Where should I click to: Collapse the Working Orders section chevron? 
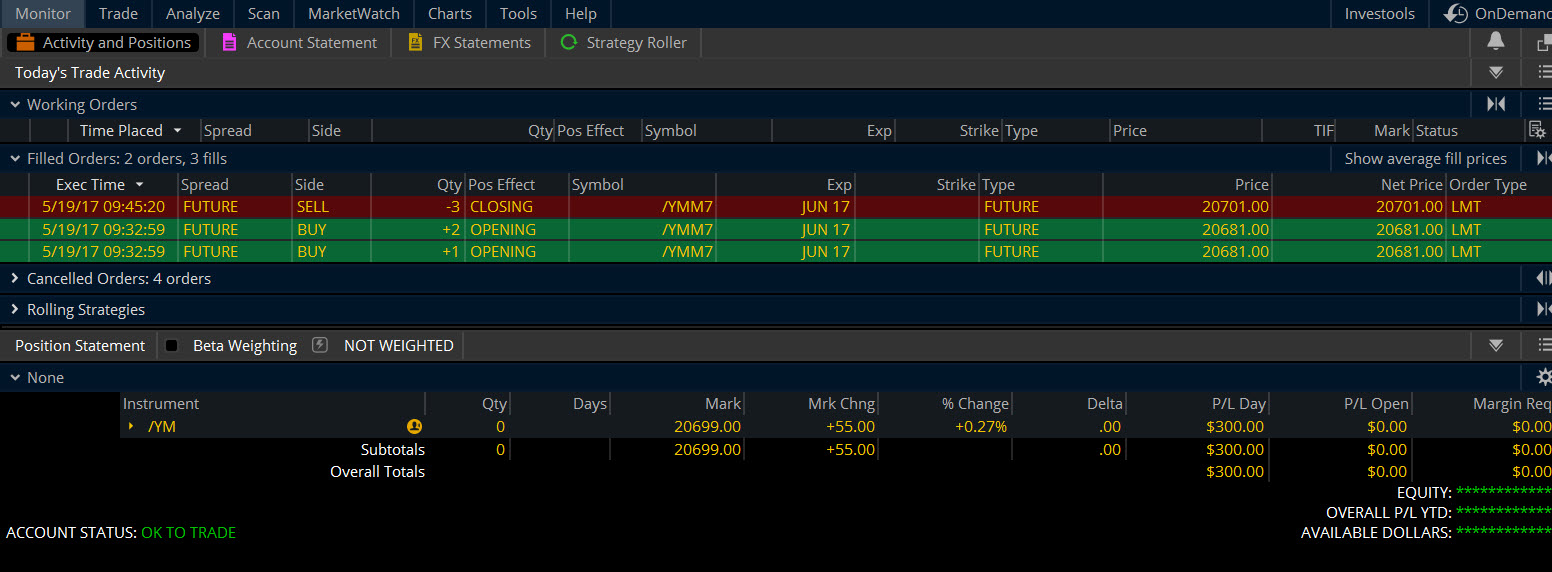point(15,104)
